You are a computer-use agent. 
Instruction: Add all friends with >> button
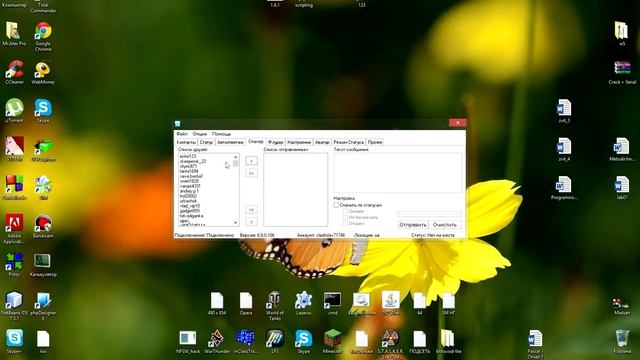(251, 173)
